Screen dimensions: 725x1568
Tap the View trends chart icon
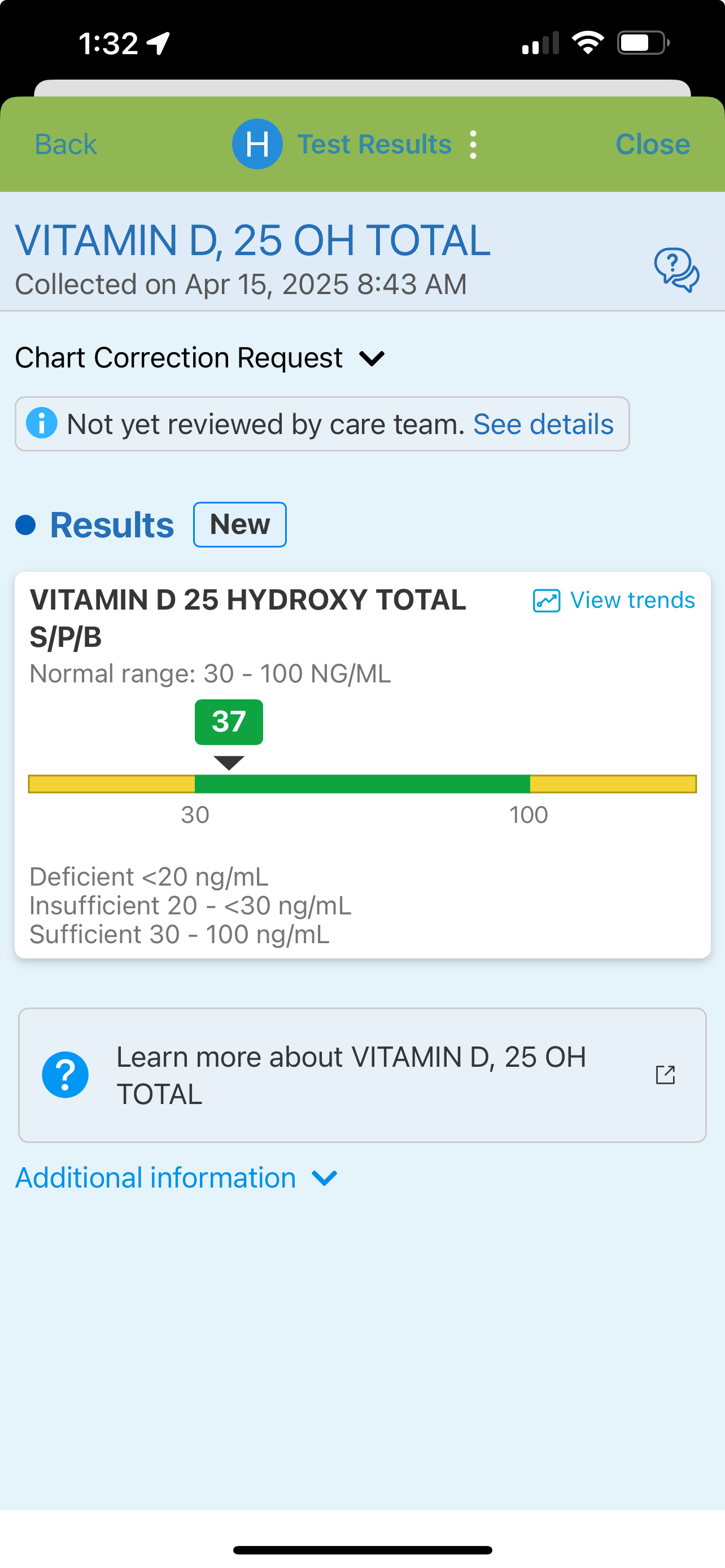pos(546,600)
